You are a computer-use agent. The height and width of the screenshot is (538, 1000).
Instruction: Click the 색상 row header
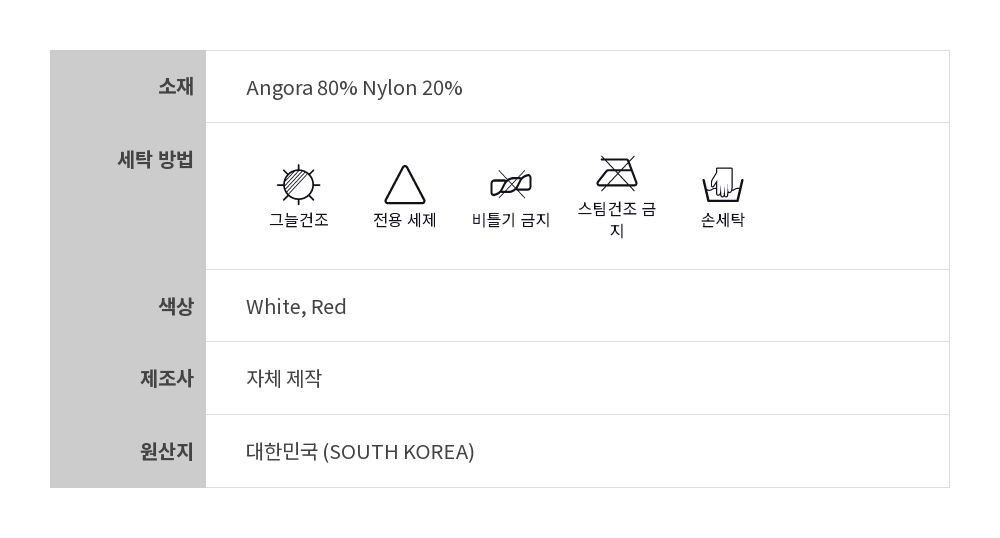[x=176, y=306]
